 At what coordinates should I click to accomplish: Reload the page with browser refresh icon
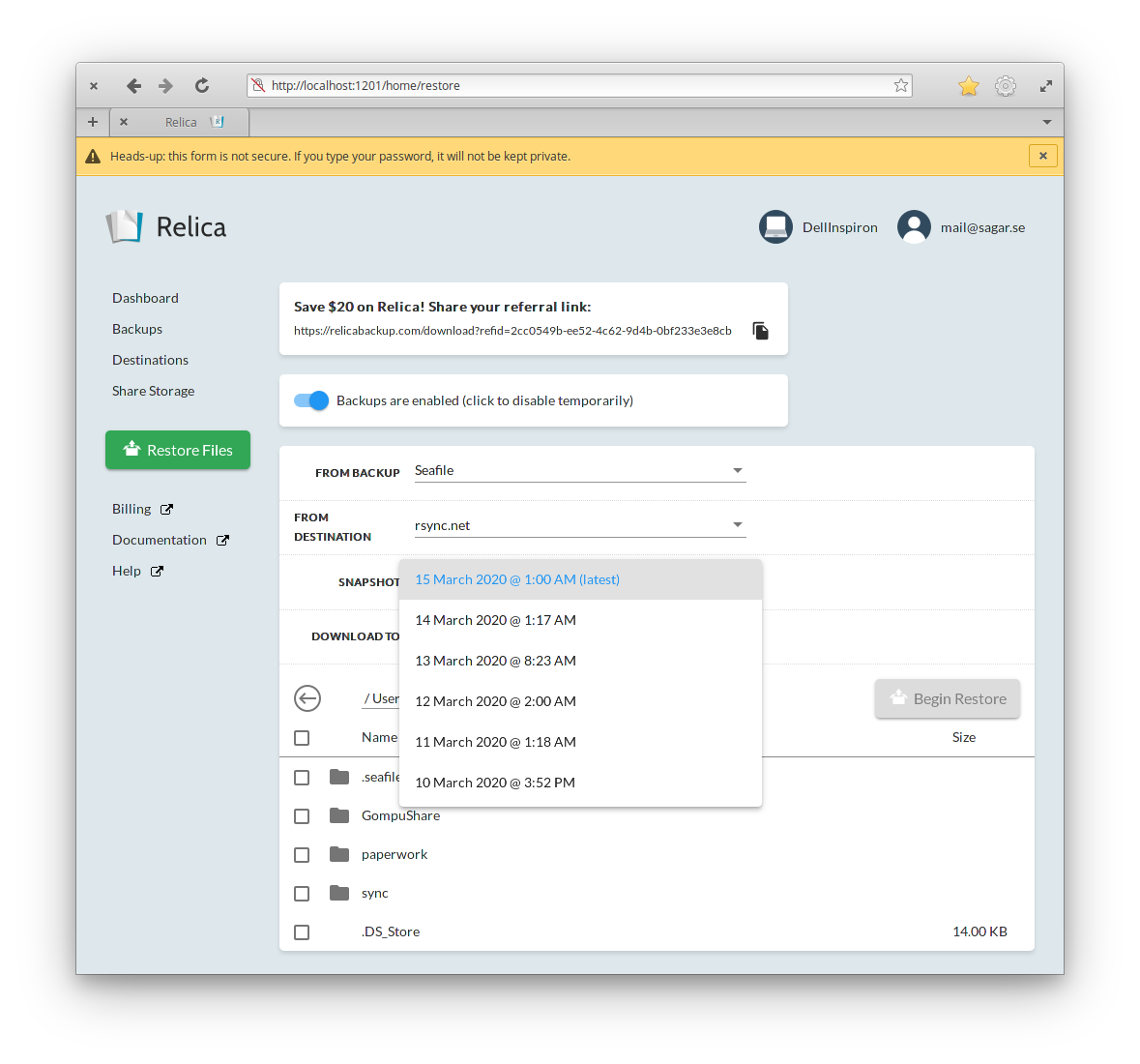pos(202,86)
